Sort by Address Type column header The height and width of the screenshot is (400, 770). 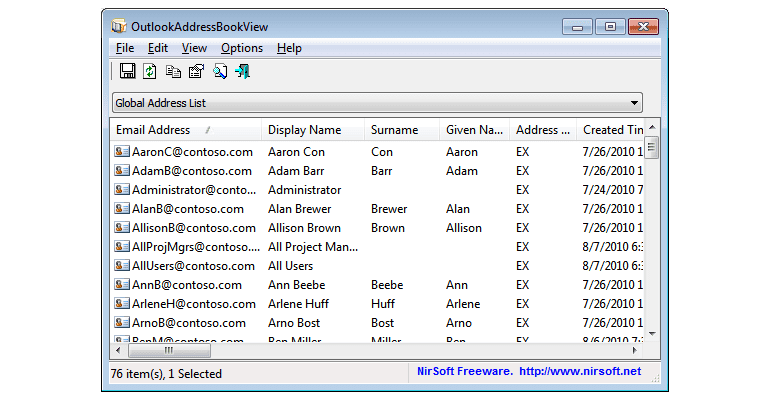tap(543, 130)
